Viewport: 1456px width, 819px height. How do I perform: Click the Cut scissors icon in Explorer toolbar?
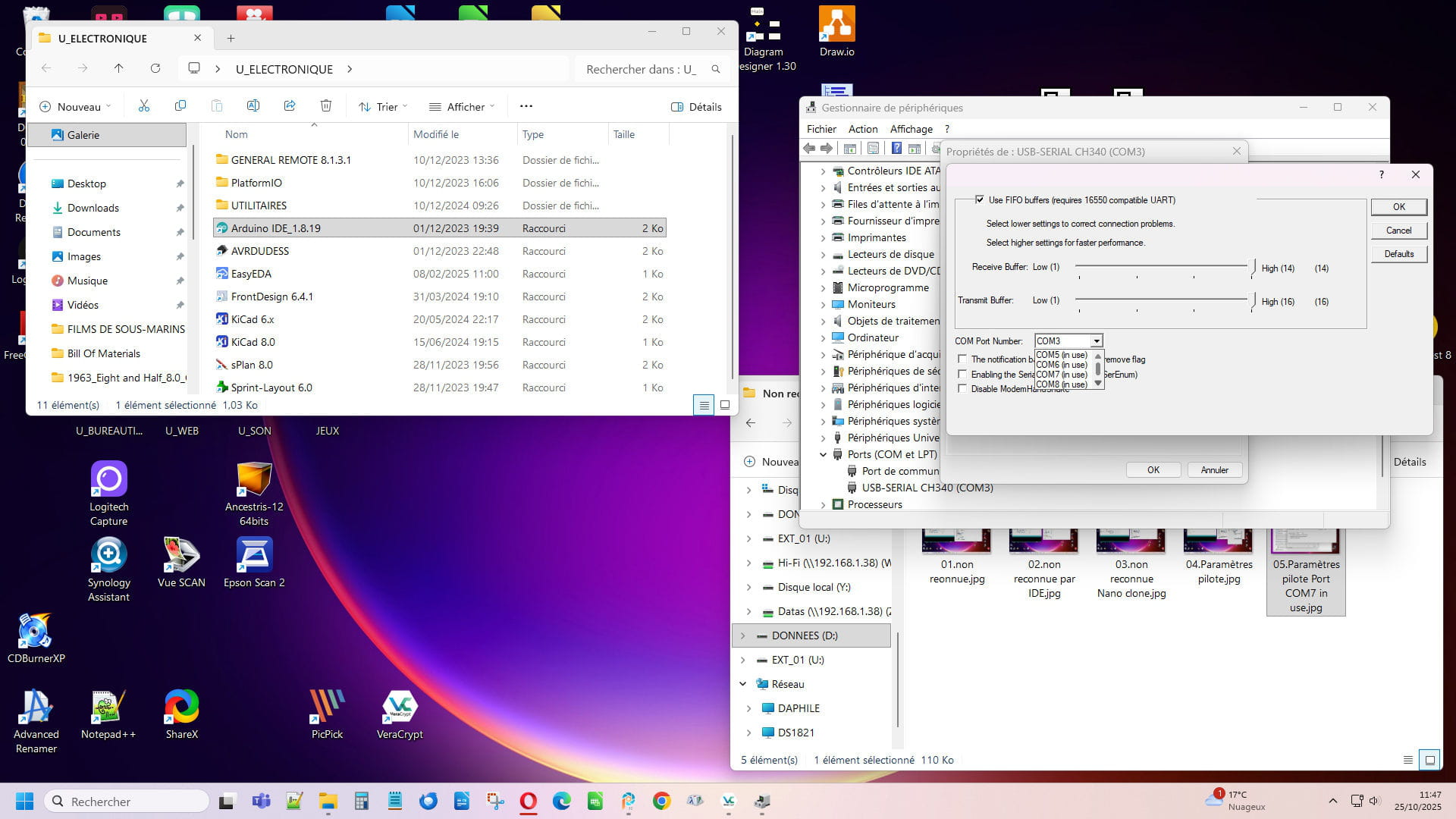[144, 106]
